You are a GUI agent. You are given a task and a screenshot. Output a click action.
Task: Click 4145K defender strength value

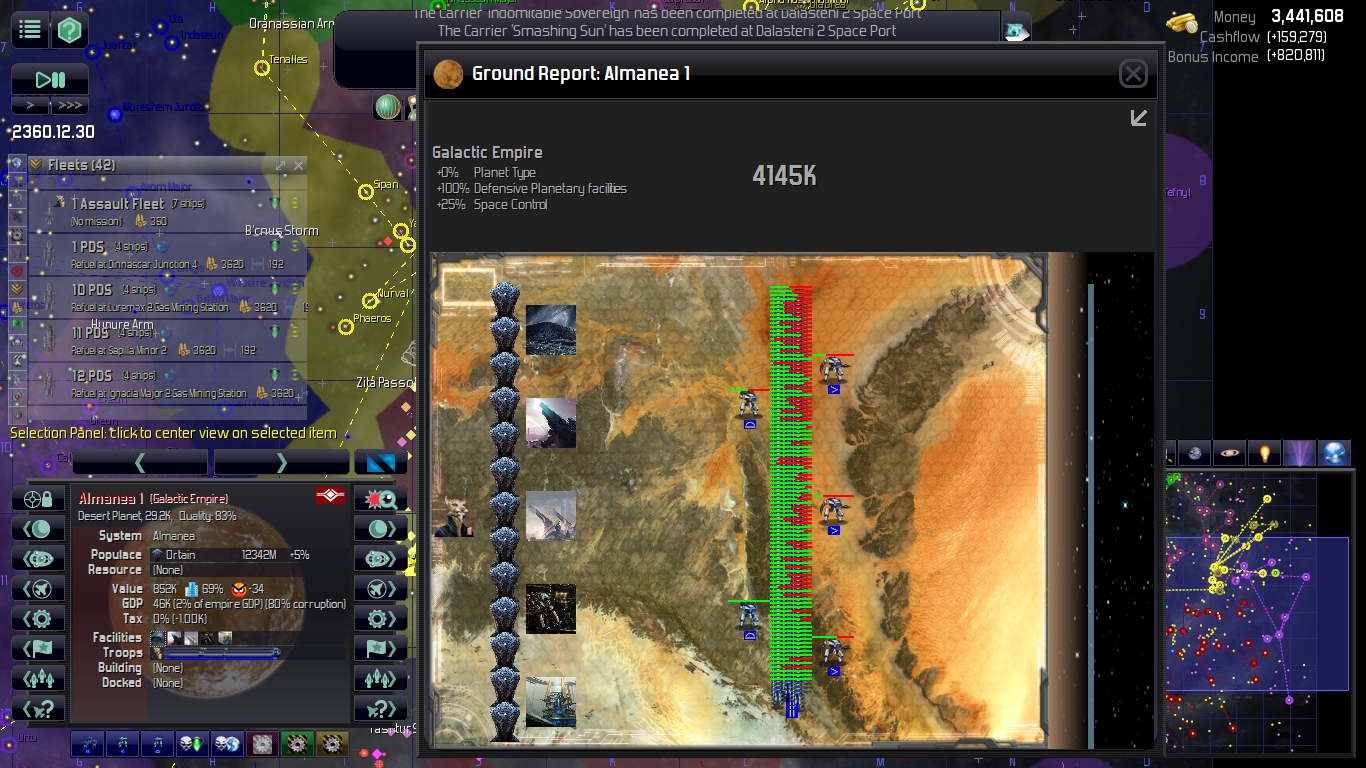784,176
